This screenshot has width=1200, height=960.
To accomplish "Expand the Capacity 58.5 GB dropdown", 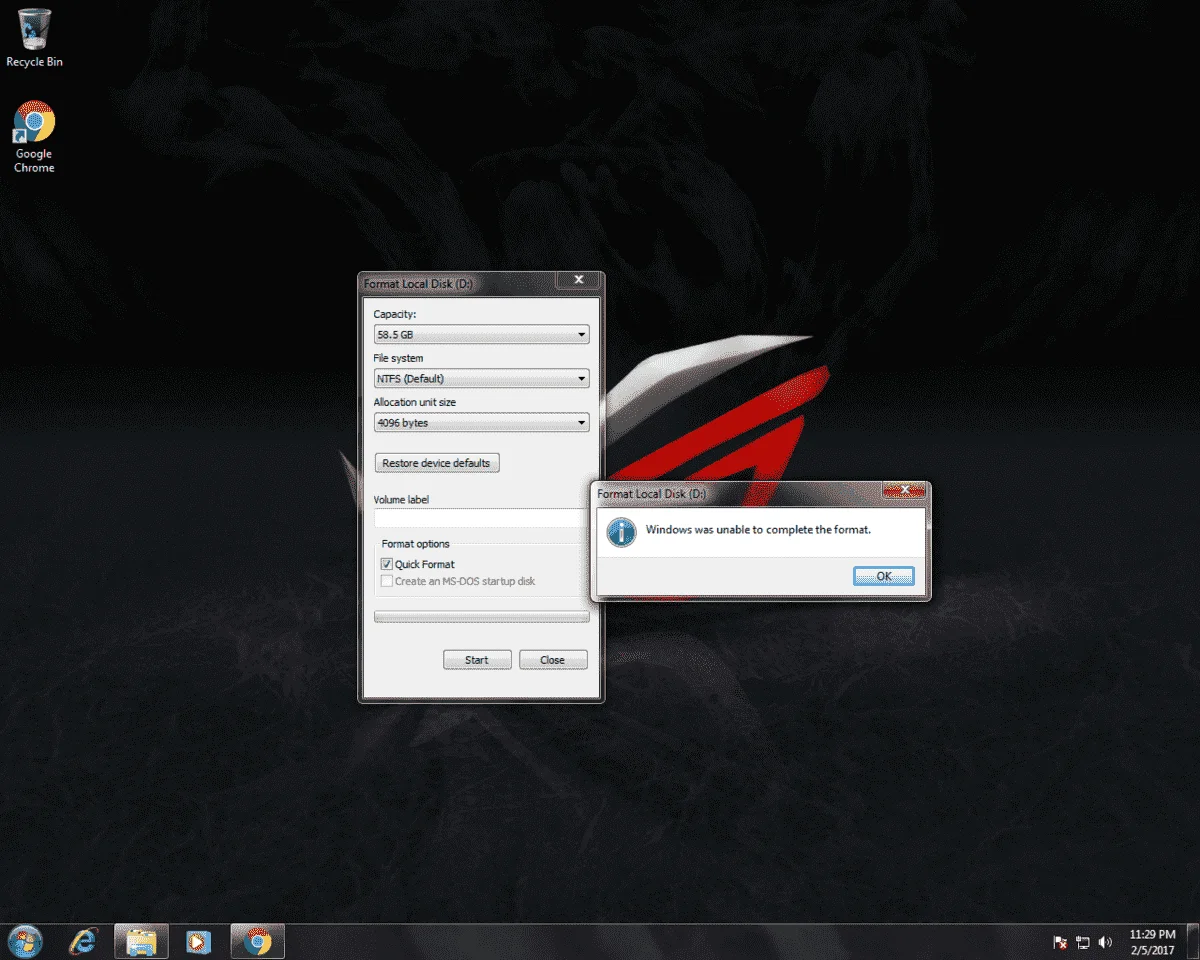I will [481, 335].
